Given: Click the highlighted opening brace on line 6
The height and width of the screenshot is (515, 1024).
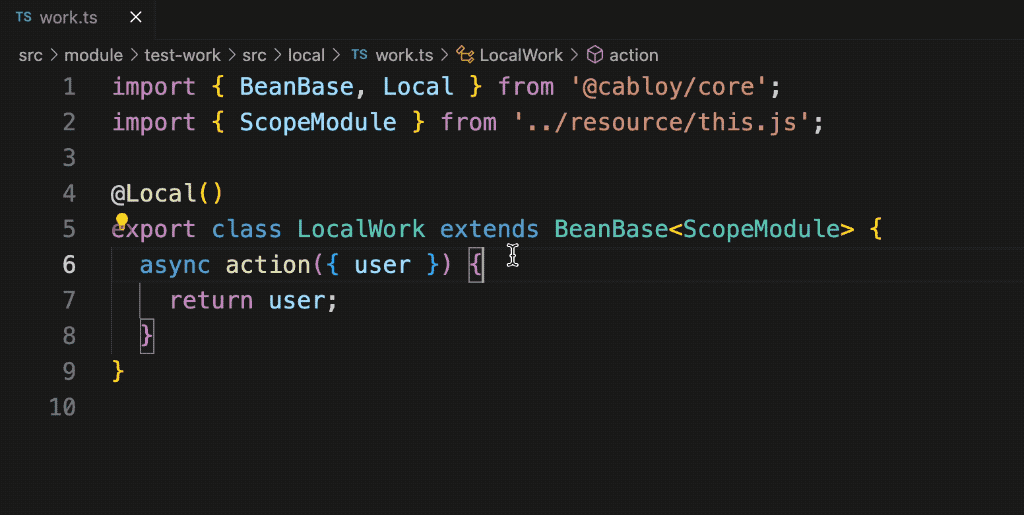Looking at the screenshot, I should click(x=476, y=264).
